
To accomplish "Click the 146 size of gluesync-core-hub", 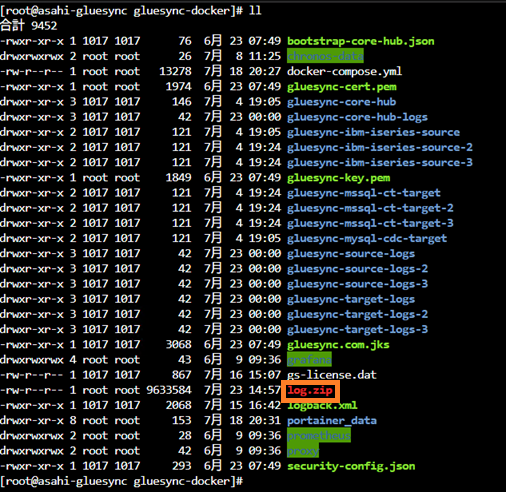I will pos(182,102).
